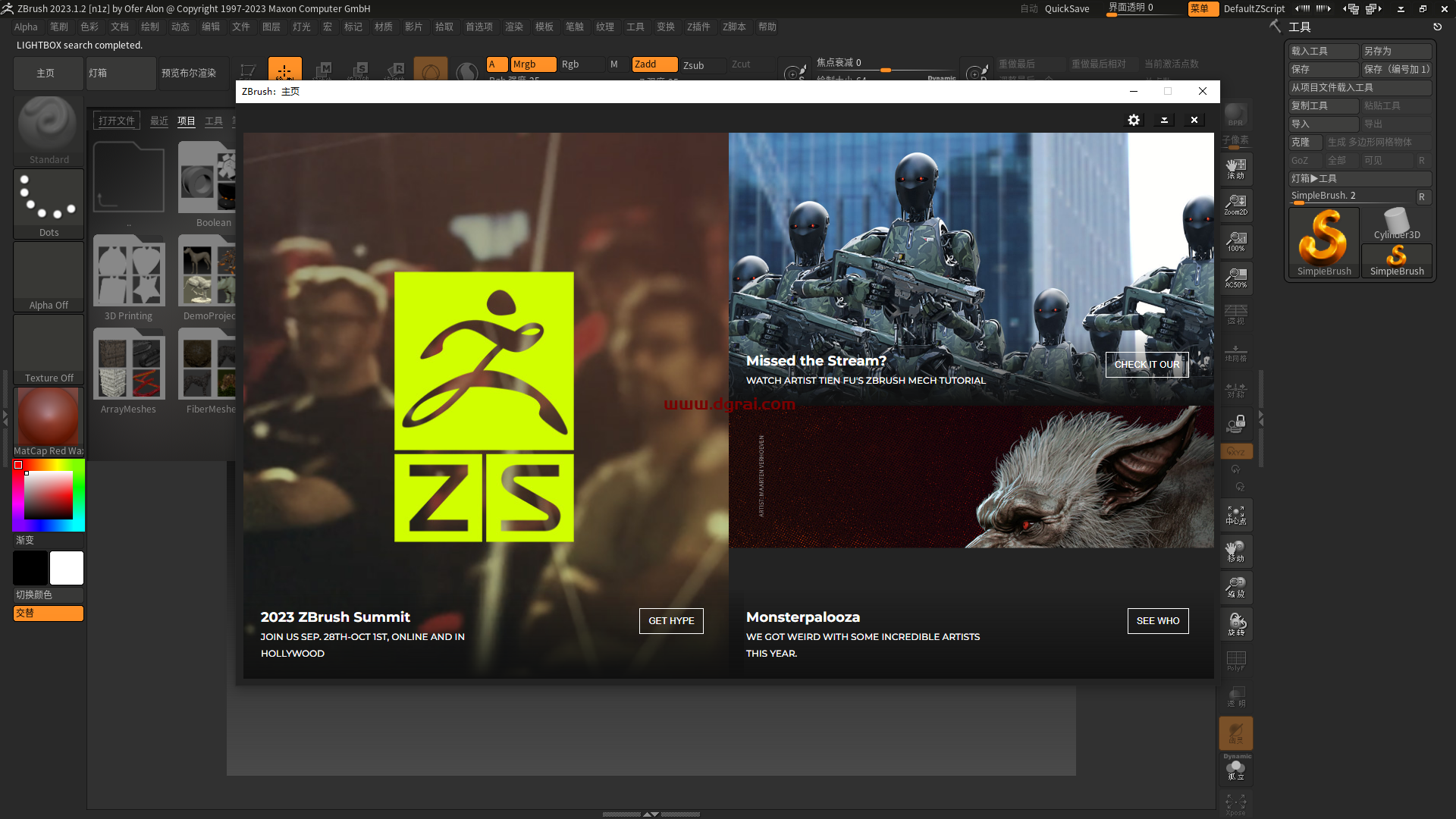The height and width of the screenshot is (819, 1456).
Task: Click the tool palette hammer icon
Action: (1276, 27)
